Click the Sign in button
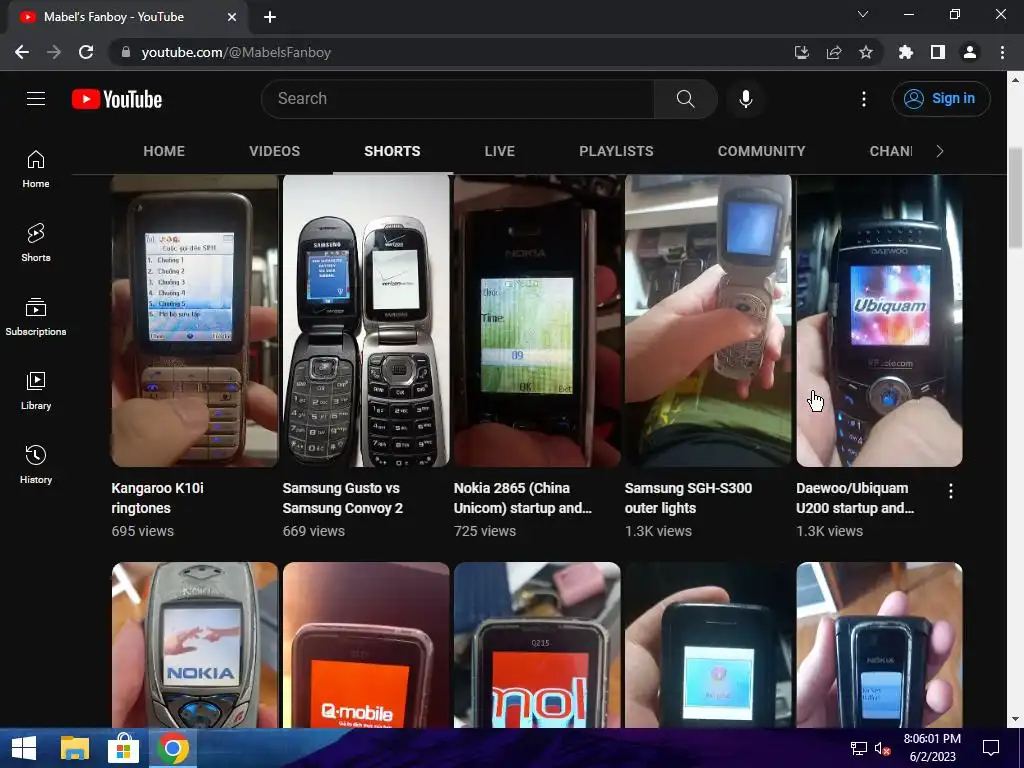This screenshot has width=1024, height=768. (x=941, y=99)
